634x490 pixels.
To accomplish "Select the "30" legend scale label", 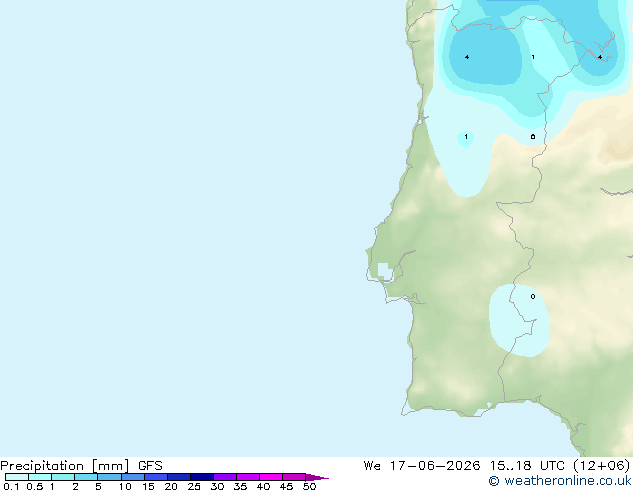I will (217, 486).
